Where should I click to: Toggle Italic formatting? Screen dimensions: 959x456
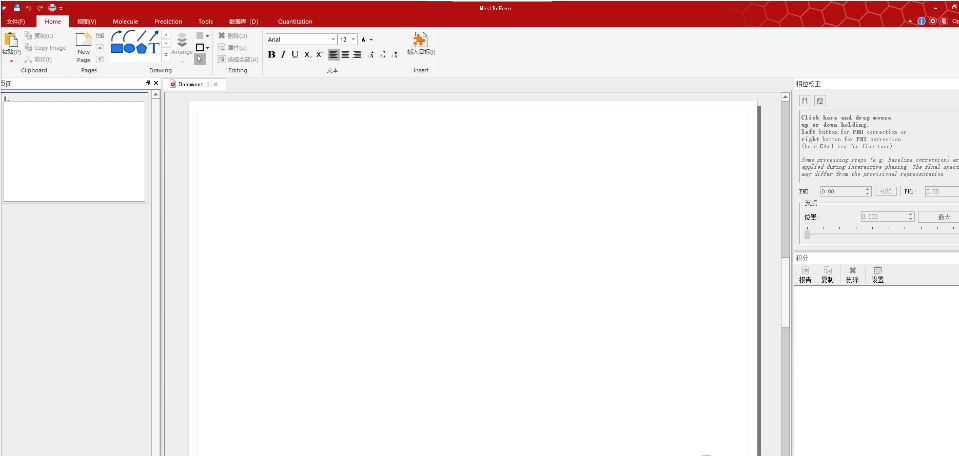coord(283,54)
